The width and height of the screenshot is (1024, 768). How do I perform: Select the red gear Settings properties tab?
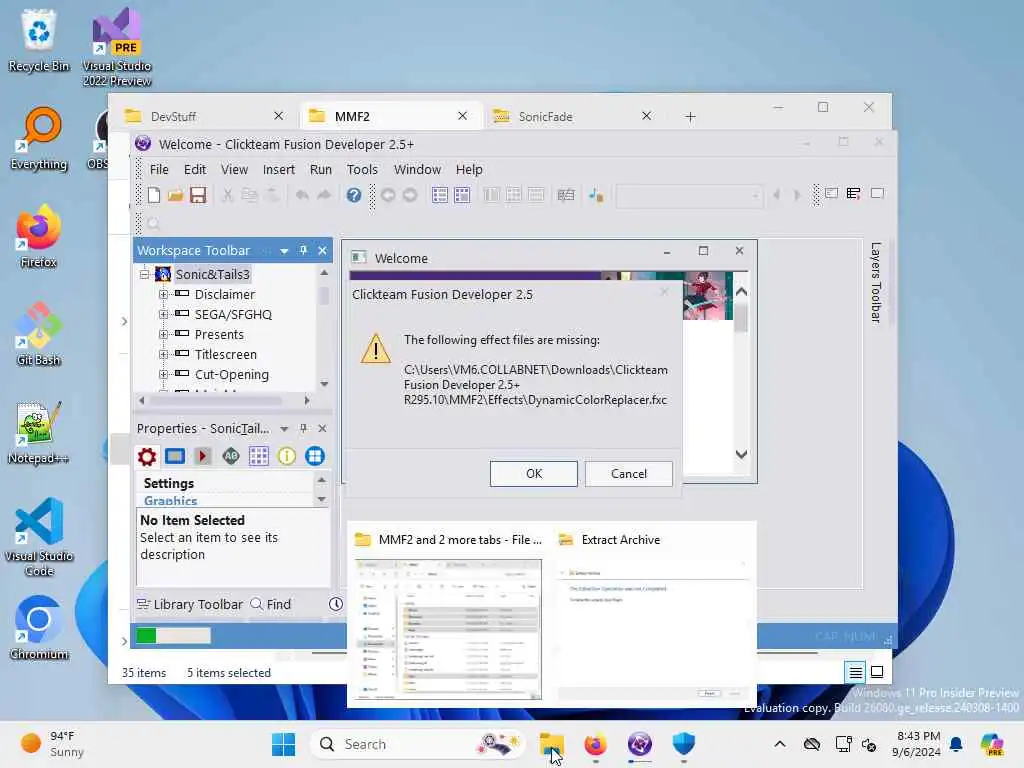pos(147,456)
